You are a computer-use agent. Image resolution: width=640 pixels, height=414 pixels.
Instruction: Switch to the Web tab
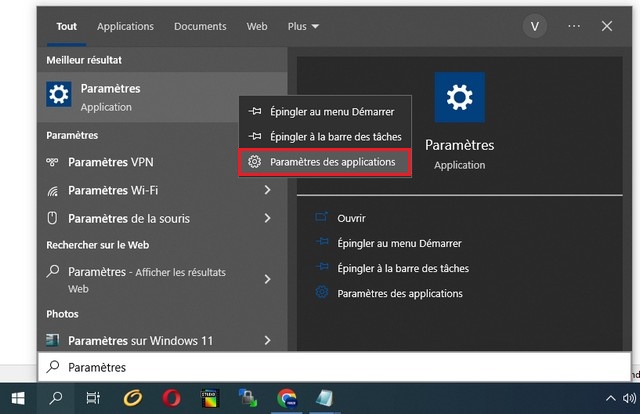click(x=257, y=27)
